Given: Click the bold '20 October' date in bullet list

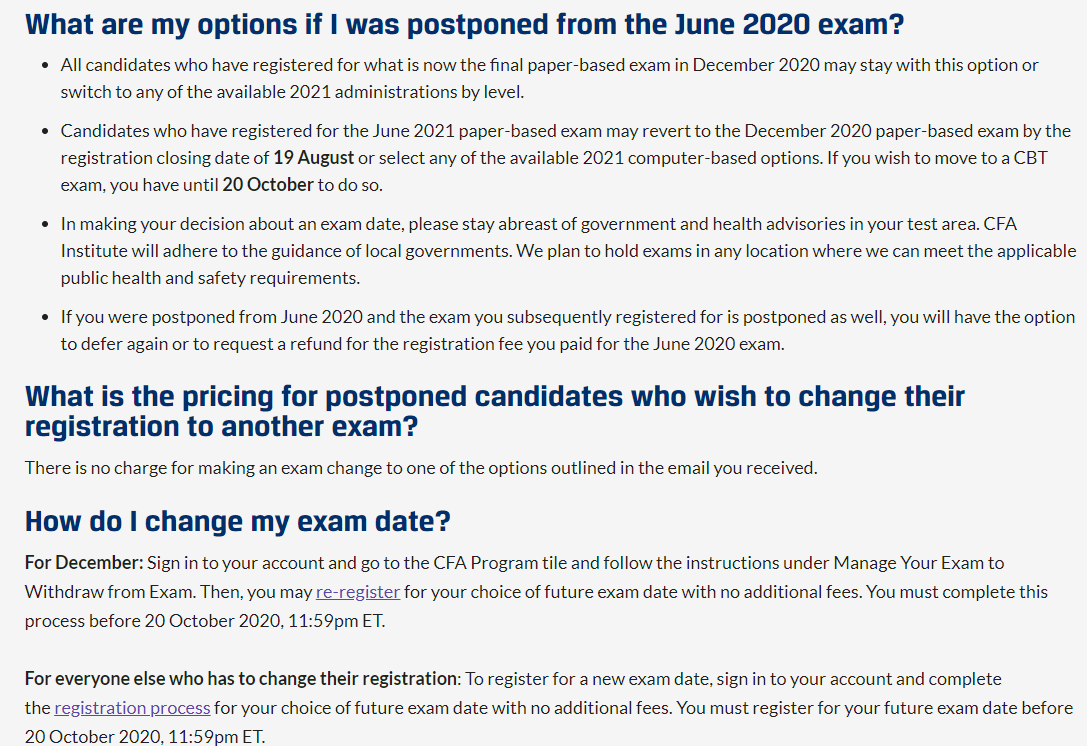Looking at the screenshot, I should click(x=268, y=185).
